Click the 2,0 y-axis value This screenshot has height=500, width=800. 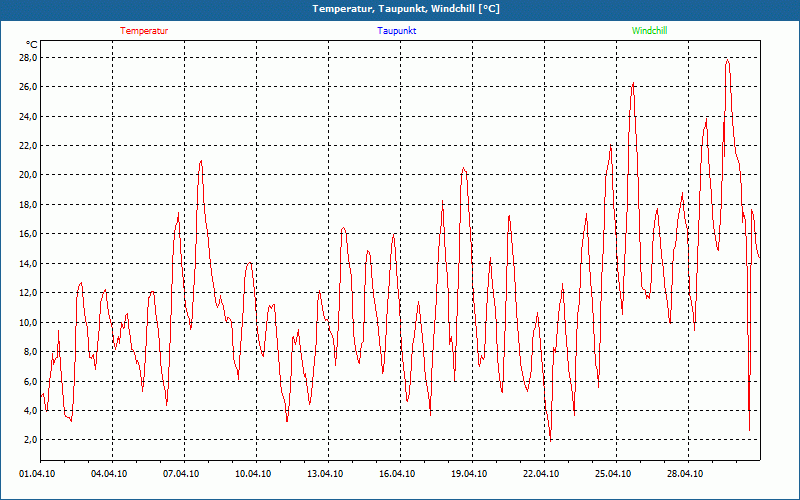point(31,440)
